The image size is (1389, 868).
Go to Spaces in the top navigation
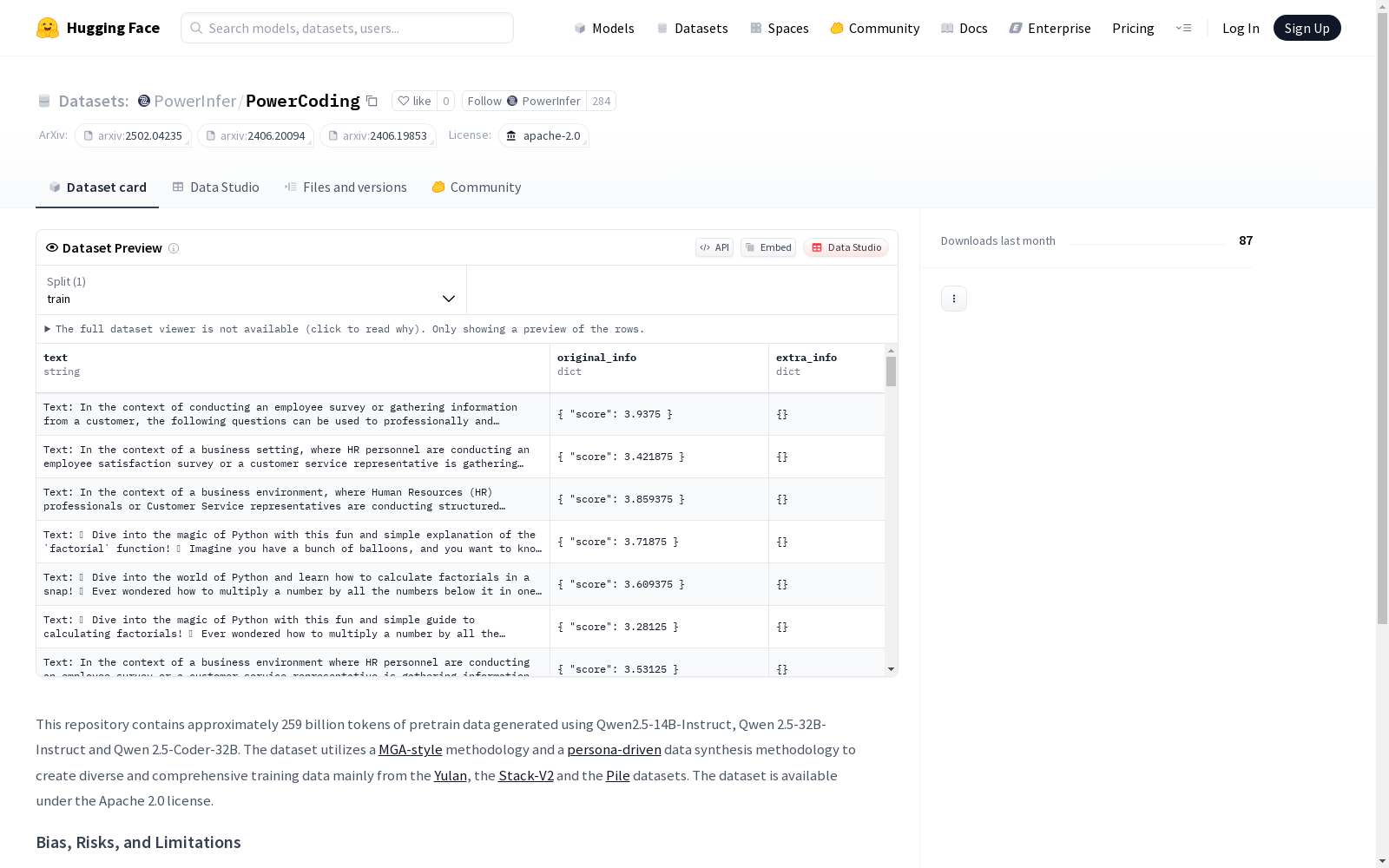780,28
